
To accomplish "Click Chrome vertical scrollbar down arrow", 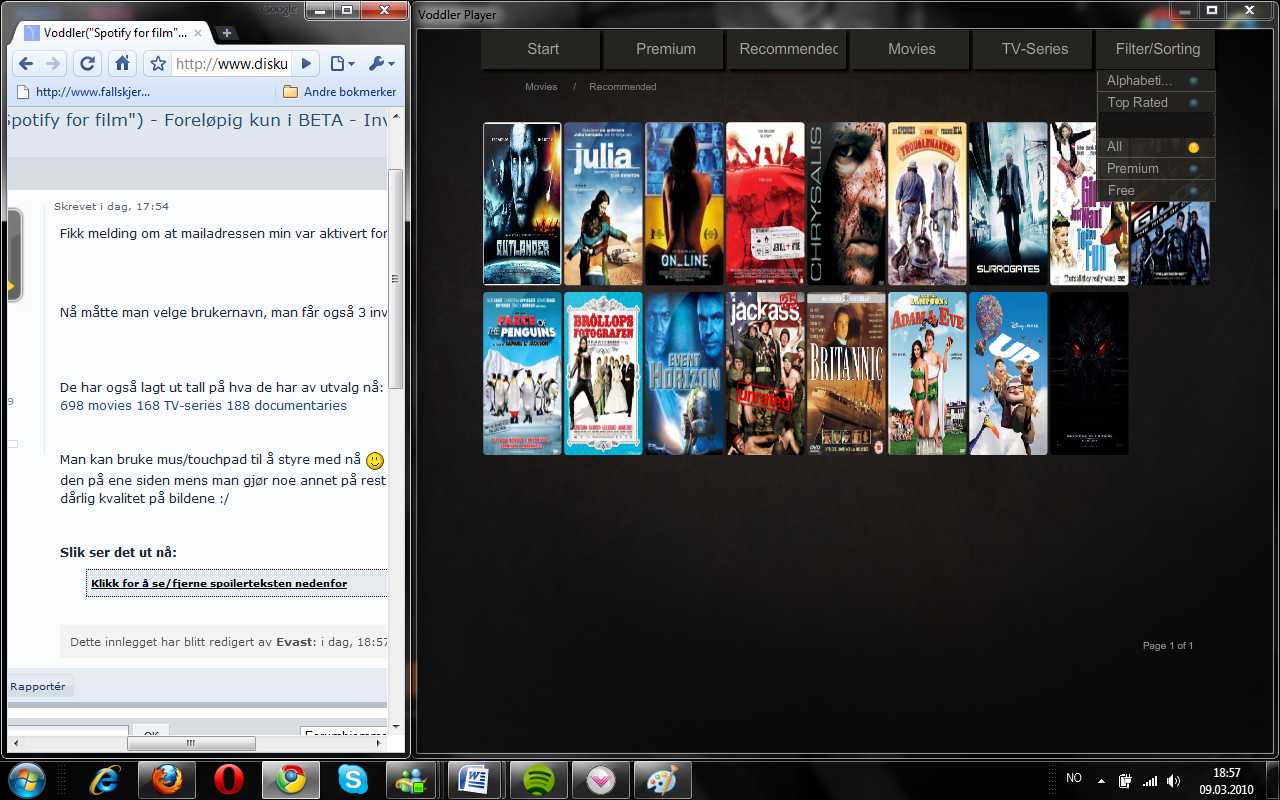I will click(395, 727).
